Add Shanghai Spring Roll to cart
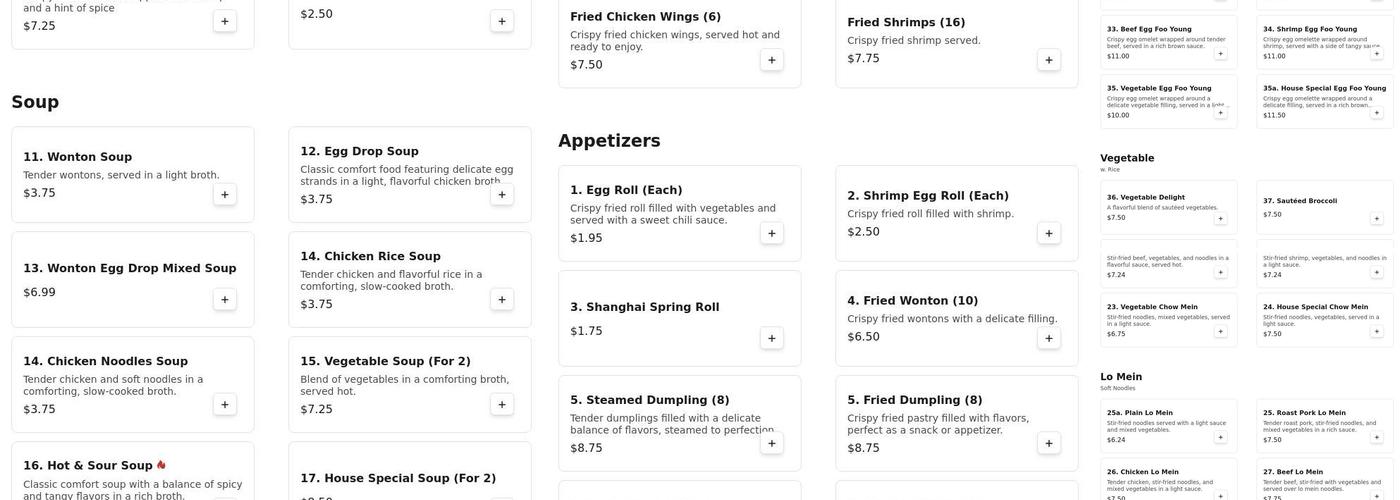The width and height of the screenshot is (1400, 500). tap(771, 339)
